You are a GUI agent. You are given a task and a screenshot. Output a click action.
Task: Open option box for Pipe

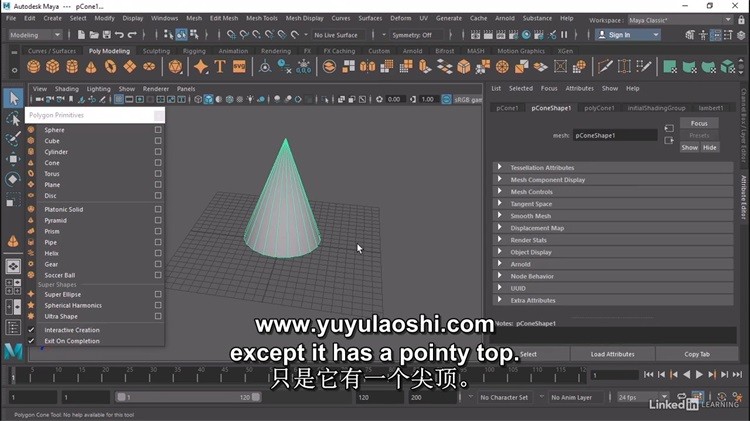[158, 242]
